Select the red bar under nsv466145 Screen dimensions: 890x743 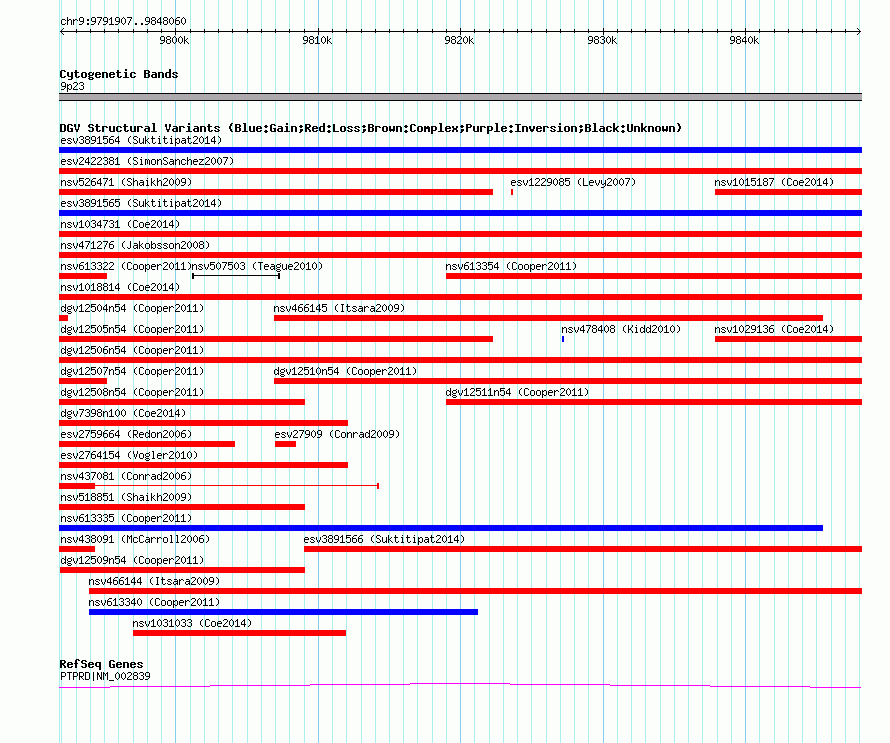548,318
